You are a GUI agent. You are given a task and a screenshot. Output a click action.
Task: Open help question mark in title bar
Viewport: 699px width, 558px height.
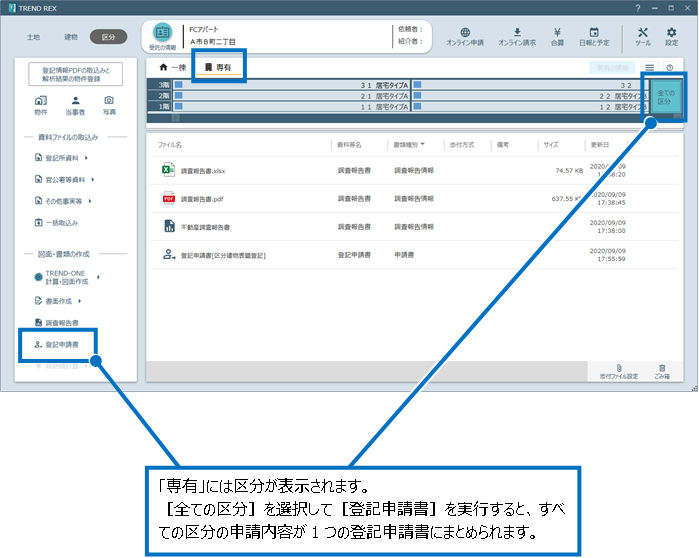pyautogui.click(x=637, y=8)
